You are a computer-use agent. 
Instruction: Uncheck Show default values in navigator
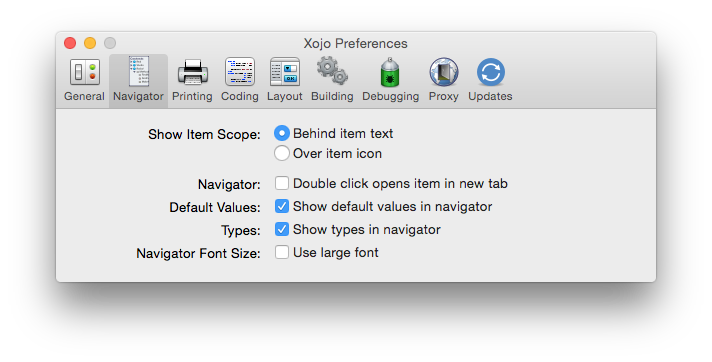pos(282,206)
